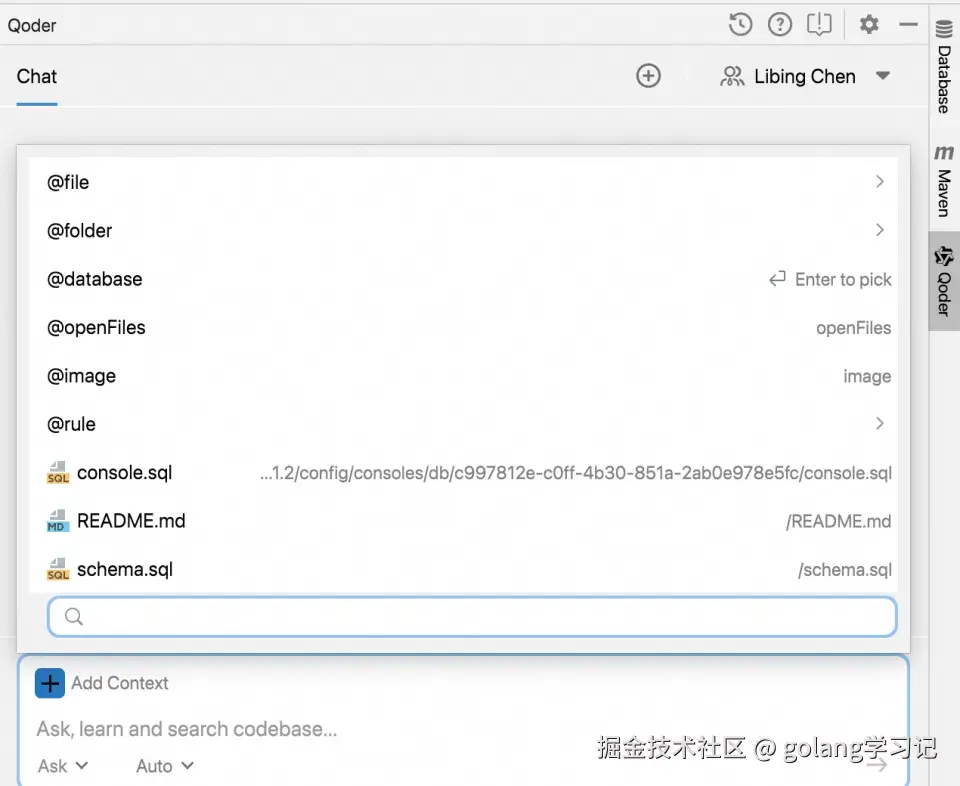Click the Enter to pick hint

830,279
